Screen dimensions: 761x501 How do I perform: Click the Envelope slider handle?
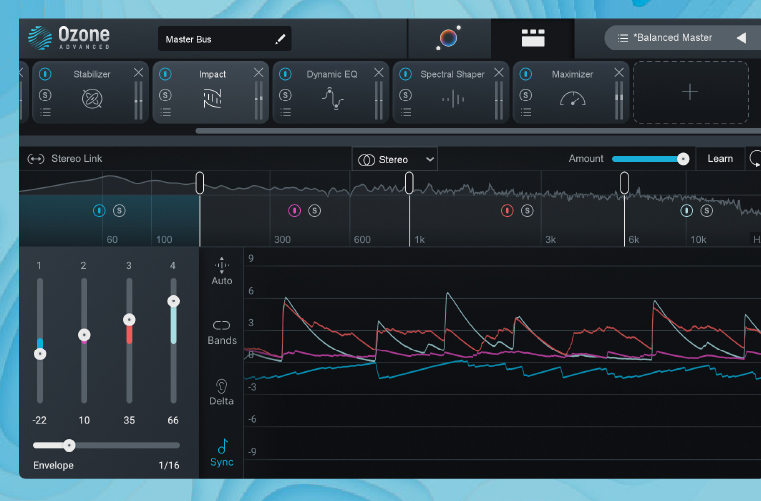click(x=69, y=445)
